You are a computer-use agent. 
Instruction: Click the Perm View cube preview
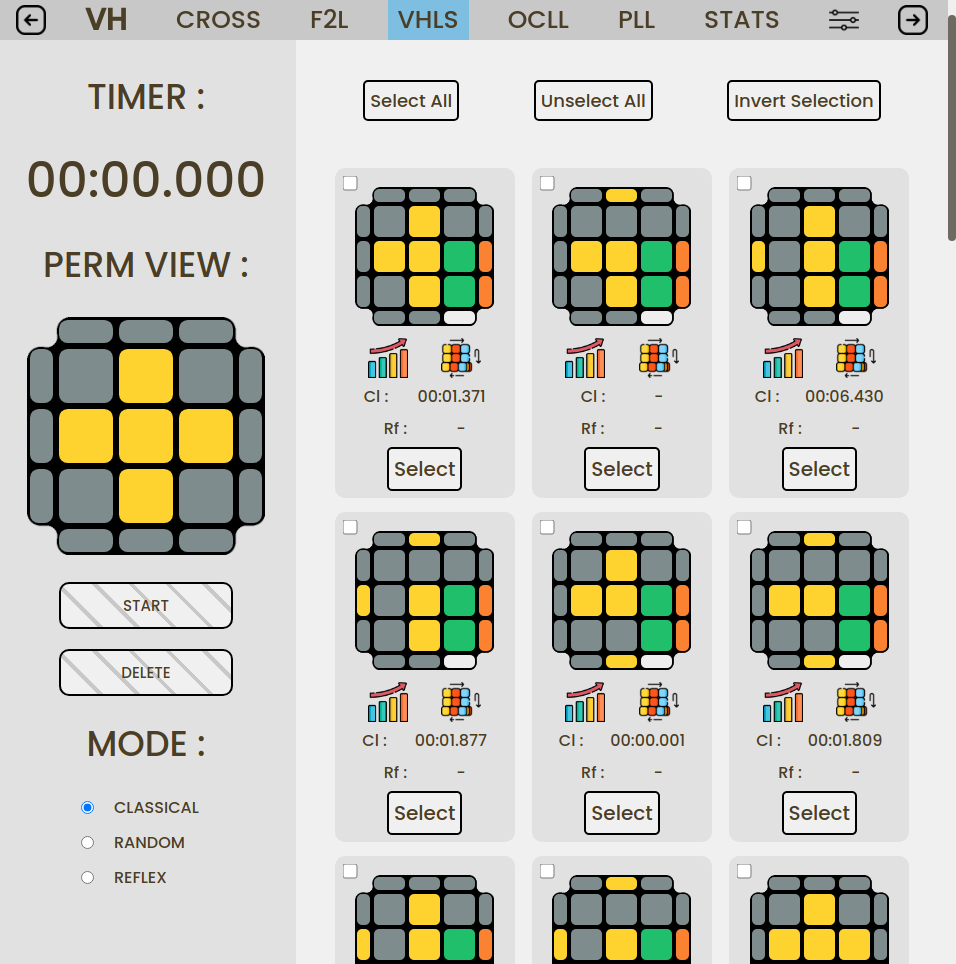point(146,436)
